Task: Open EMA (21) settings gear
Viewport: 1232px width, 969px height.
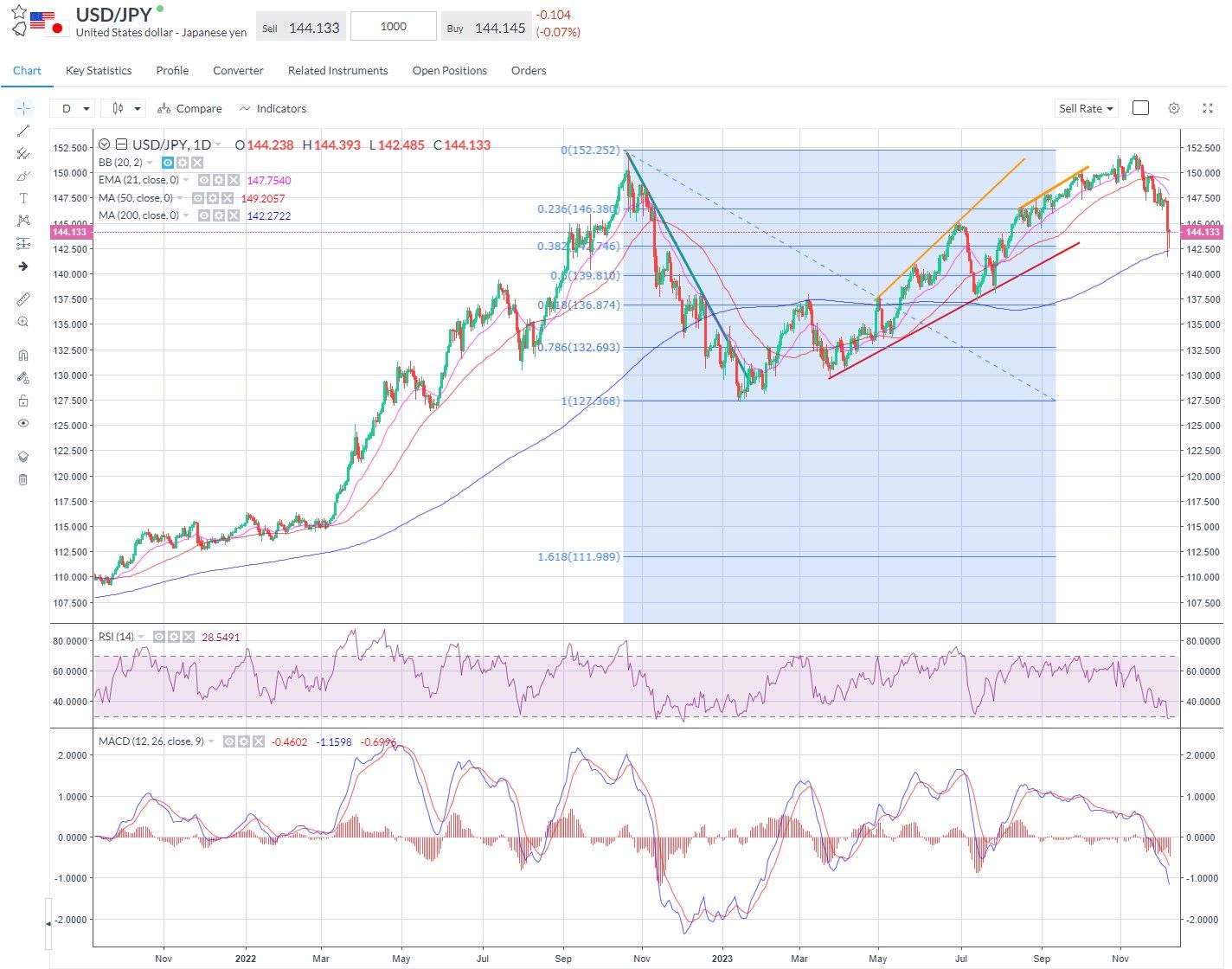Action: point(219,180)
